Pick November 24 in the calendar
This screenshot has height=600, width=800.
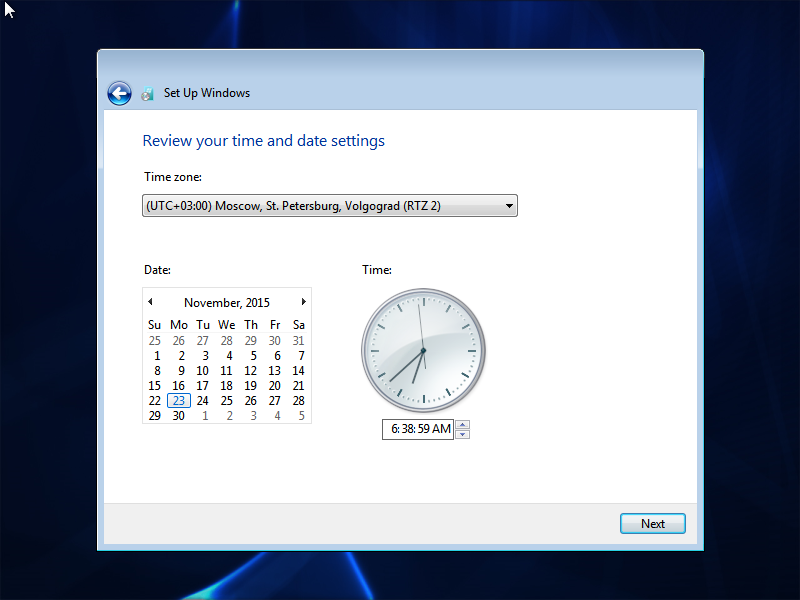click(x=203, y=401)
